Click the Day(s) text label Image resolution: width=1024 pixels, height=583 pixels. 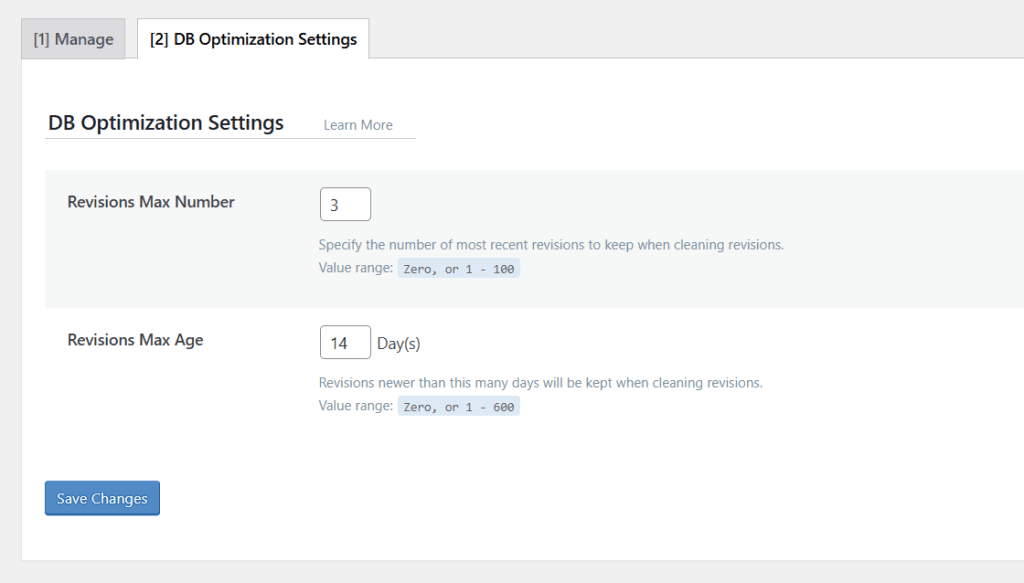(398, 341)
